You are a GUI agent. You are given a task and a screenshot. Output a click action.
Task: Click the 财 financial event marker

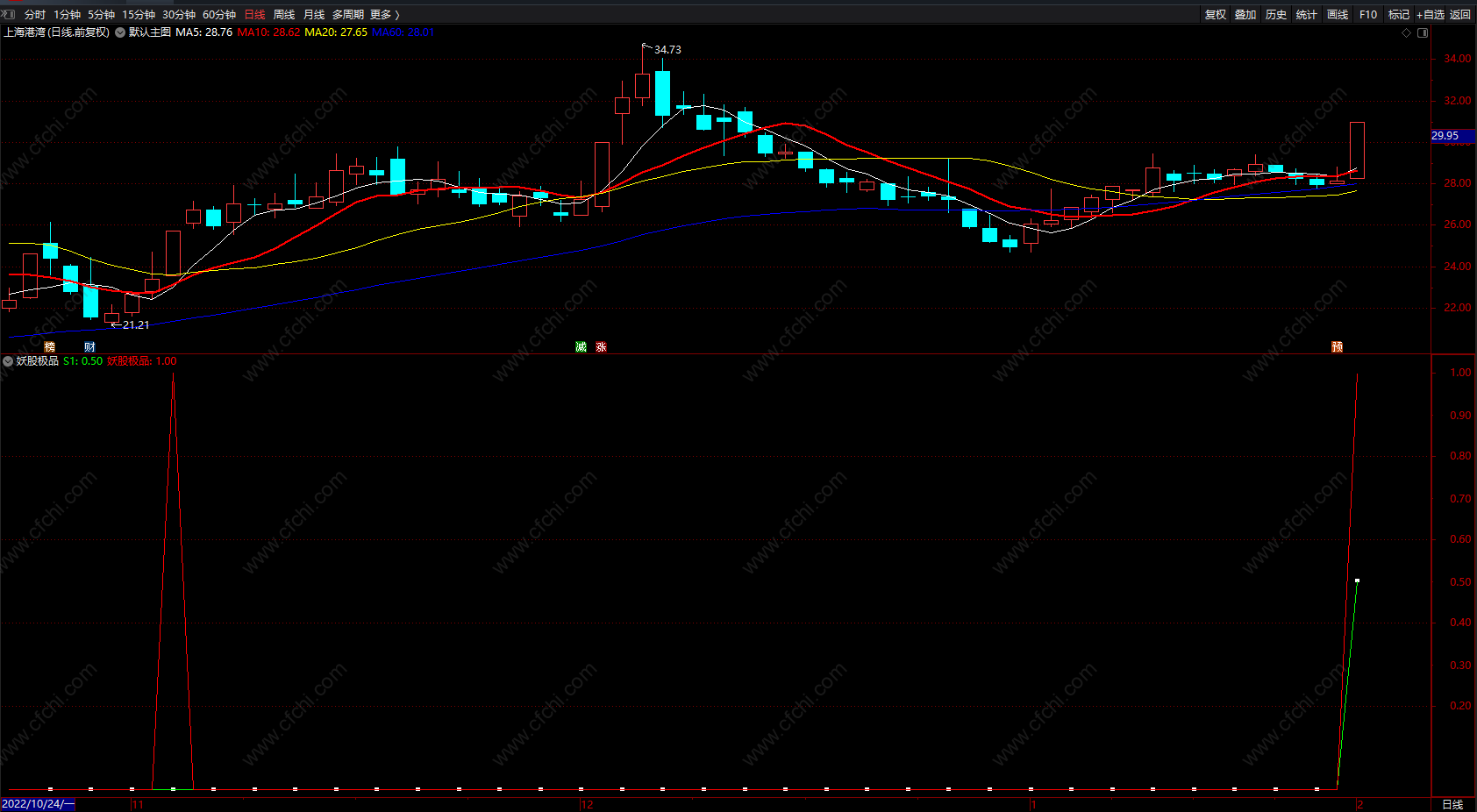89,347
